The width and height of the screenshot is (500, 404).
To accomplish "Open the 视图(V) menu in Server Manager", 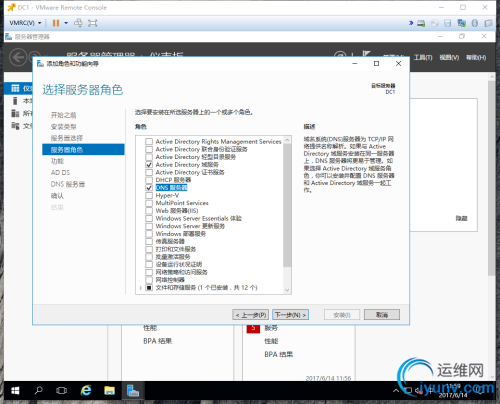I will (x=449, y=58).
